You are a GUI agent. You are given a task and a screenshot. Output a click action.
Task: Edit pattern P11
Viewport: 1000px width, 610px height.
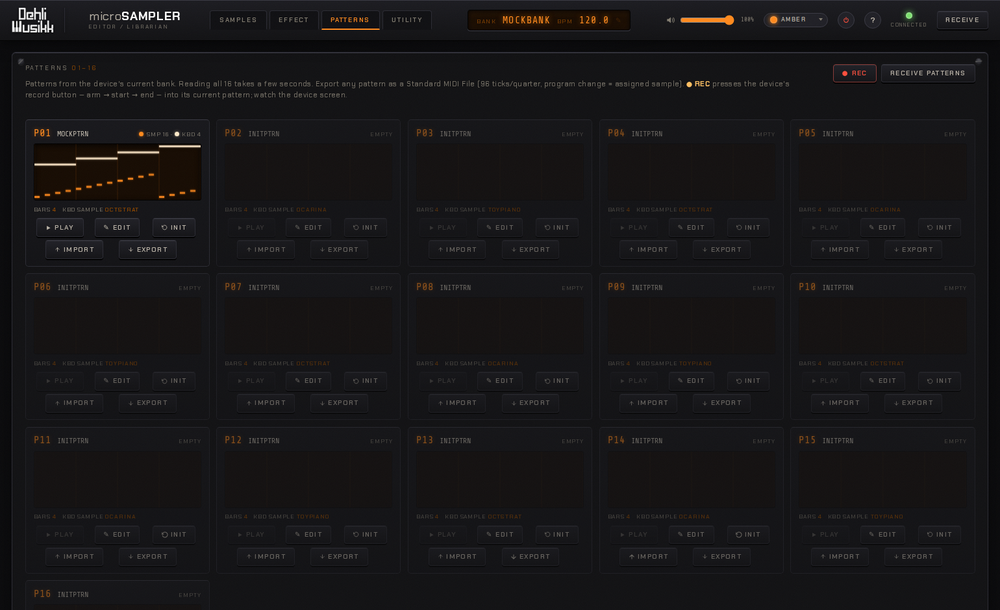(x=117, y=534)
